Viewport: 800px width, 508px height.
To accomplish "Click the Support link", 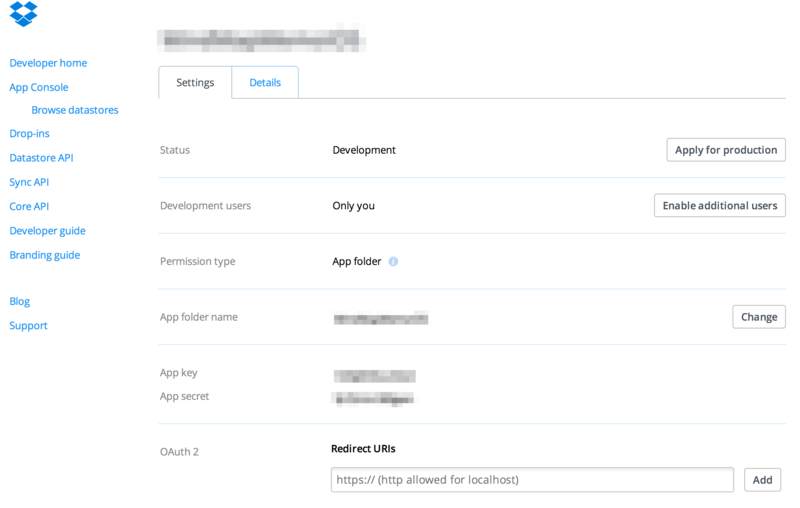I will tap(28, 326).
